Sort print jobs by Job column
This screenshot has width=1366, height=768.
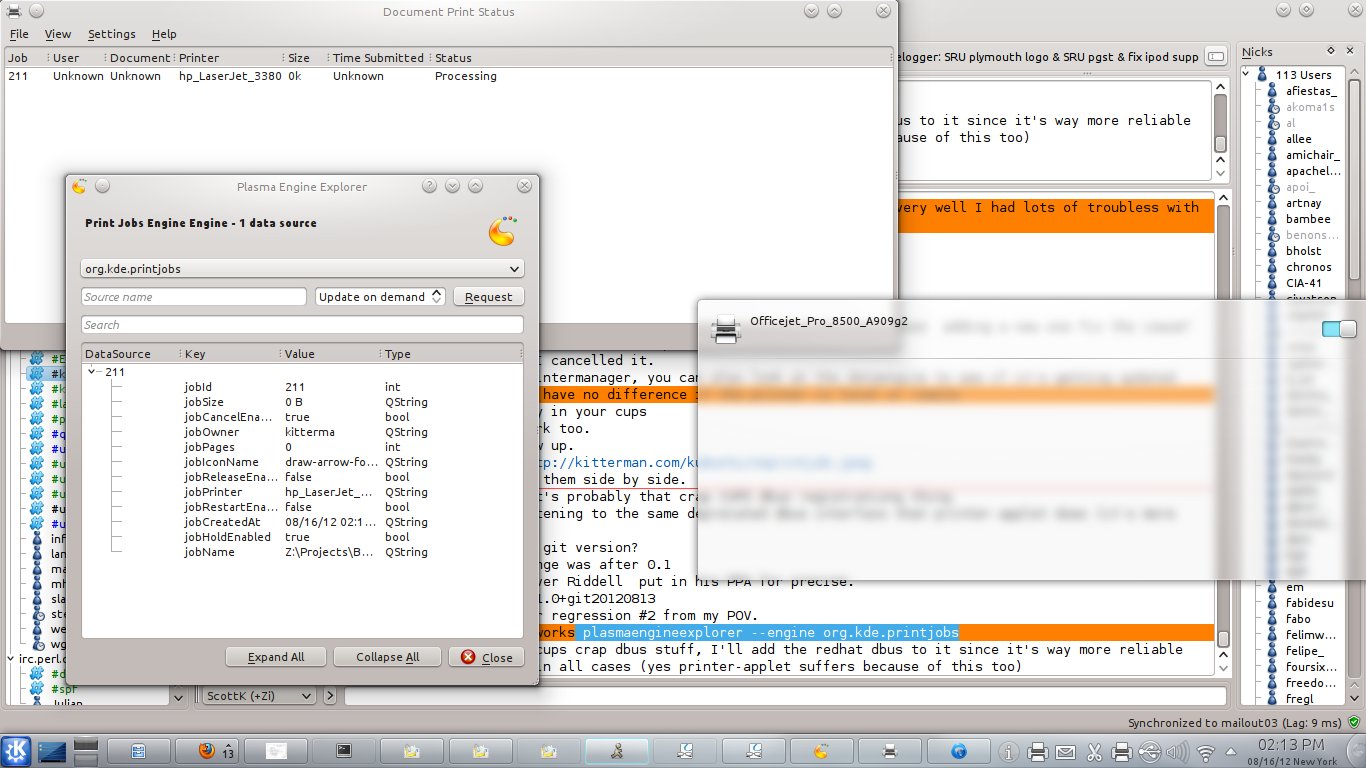tap(27, 58)
